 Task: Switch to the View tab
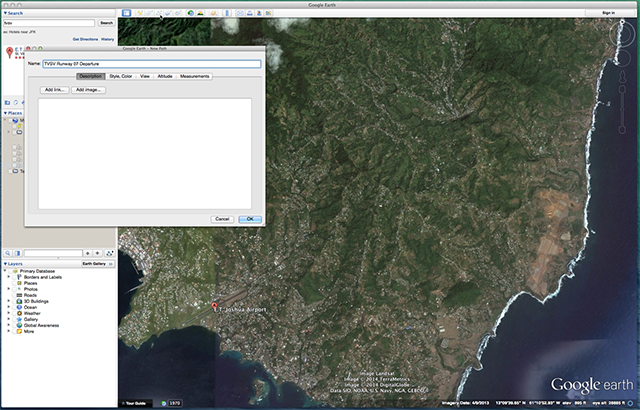(145, 76)
